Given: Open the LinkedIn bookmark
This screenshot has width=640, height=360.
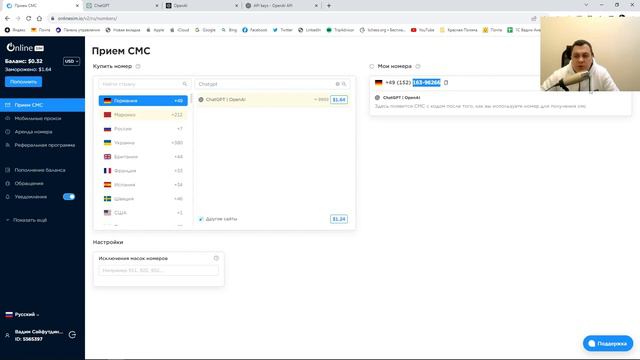Looking at the screenshot, I should [309, 30].
